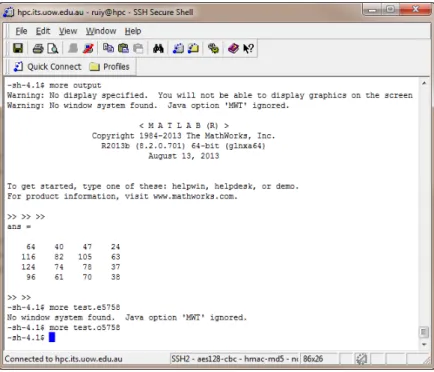Click the What's This help cursor icon
The width and height of the screenshot is (434, 372).
(248, 49)
